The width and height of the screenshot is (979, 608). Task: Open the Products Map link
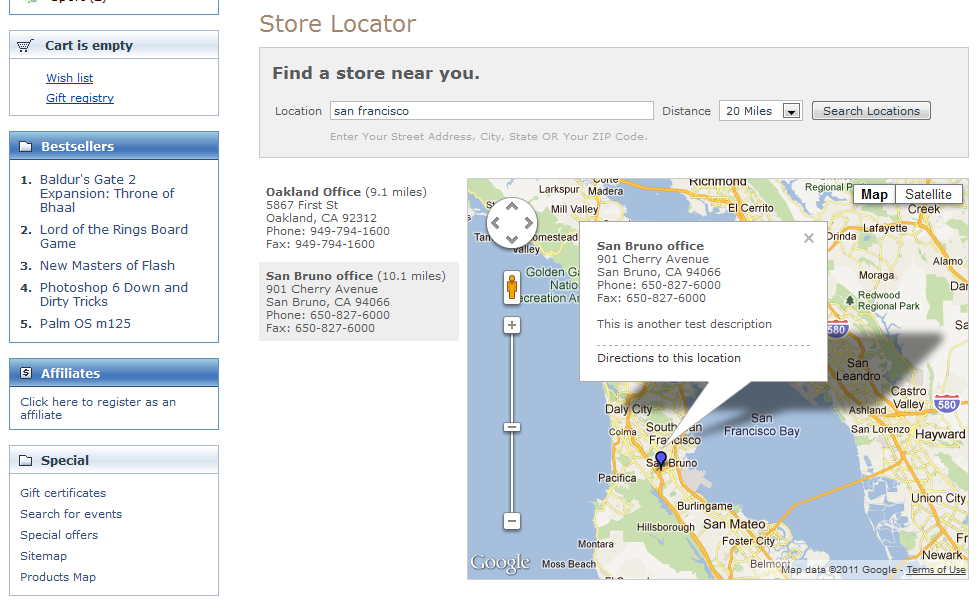click(58, 577)
